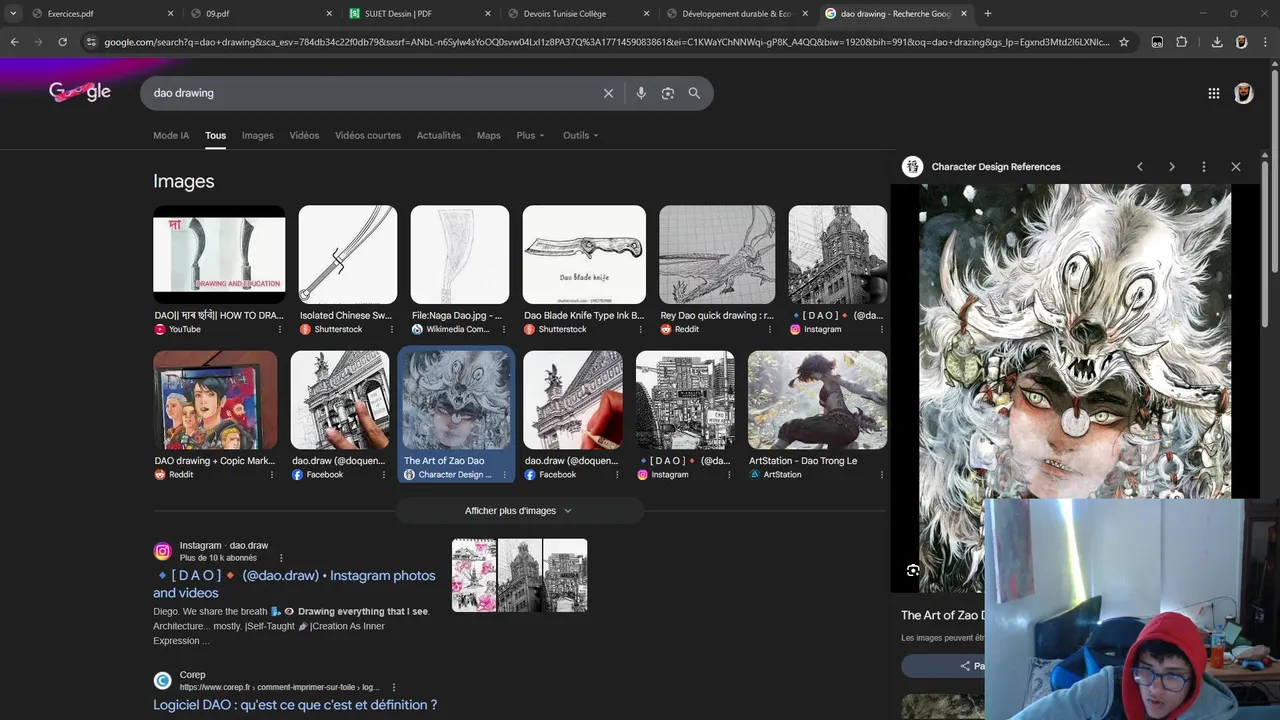1280x720 pixels.
Task: Expand Afficher plus d'images
Action: pyautogui.click(x=519, y=511)
